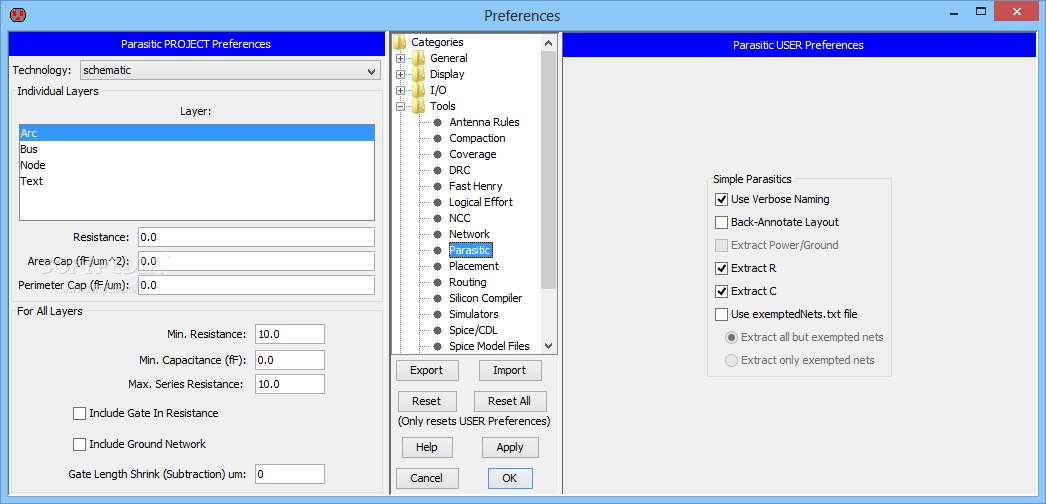Select Extract all but exempted nets
1046x504 pixels.
[x=731, y=337]
